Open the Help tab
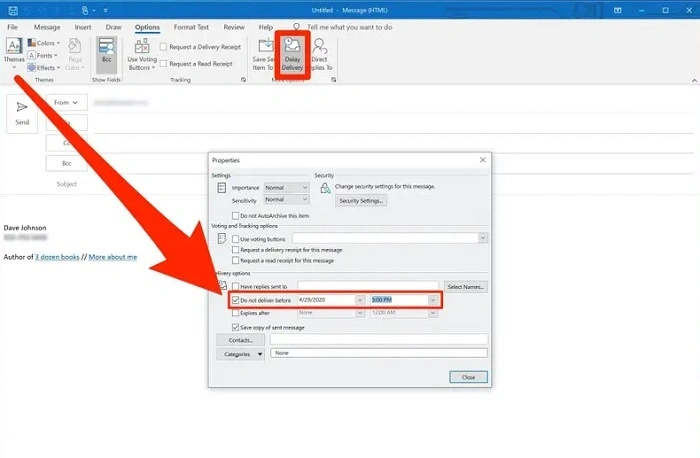 pyautogui.click(x=266, y=27)
